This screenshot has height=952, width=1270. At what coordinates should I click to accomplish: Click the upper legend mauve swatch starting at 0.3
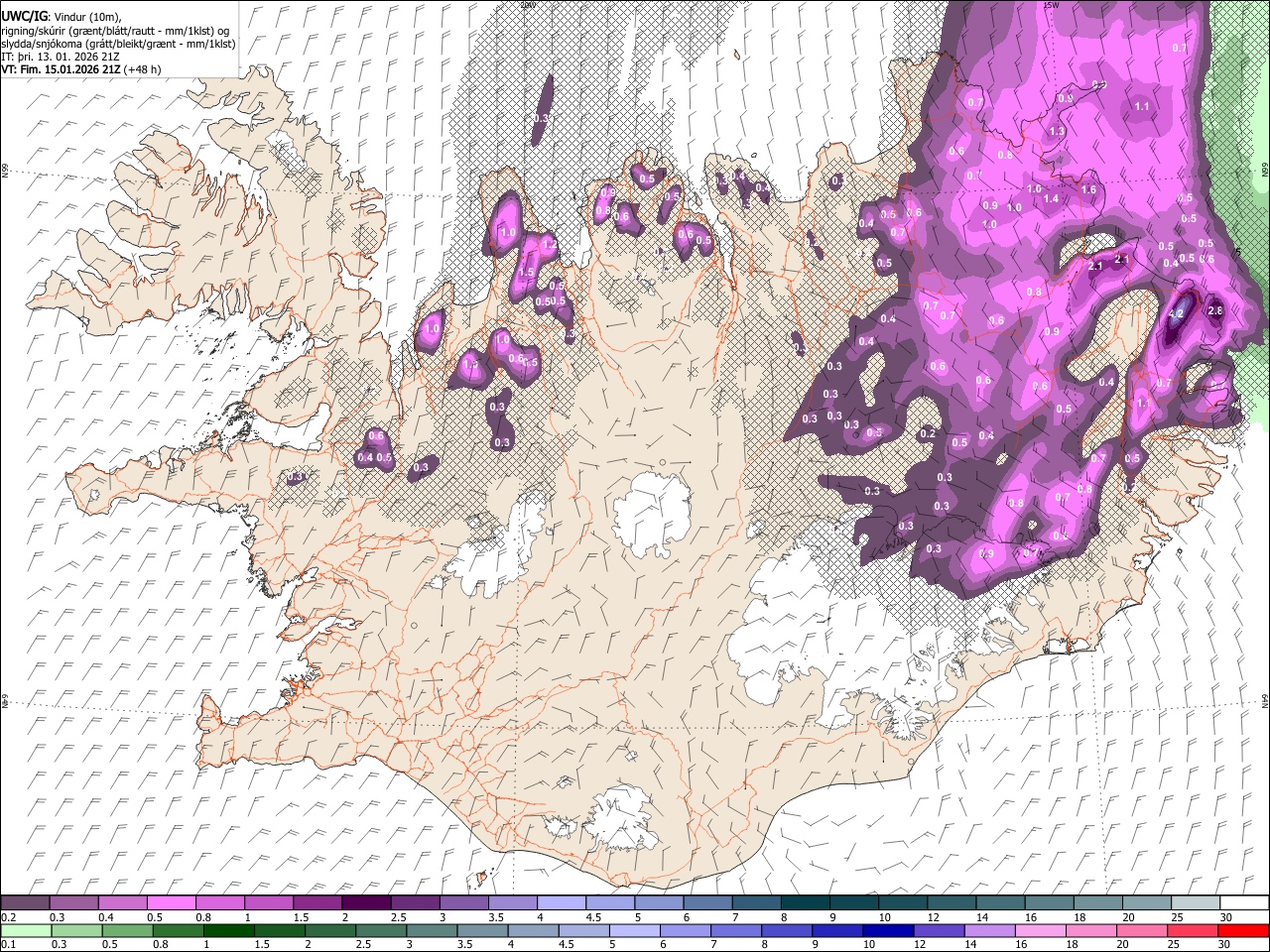pyautogui.click(x=74, y=903)
